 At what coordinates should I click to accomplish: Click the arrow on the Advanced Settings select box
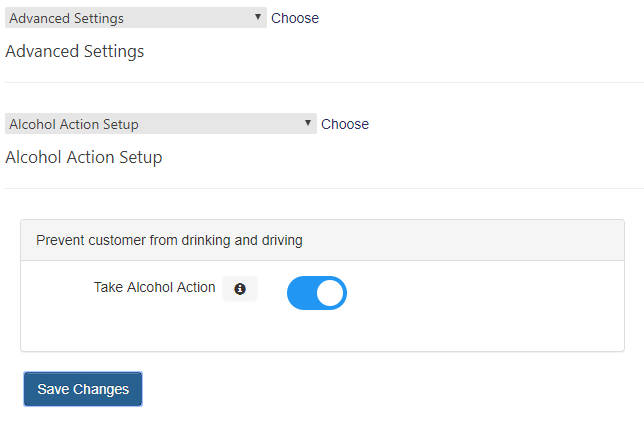pyautogui.click(x=258, y=17)
